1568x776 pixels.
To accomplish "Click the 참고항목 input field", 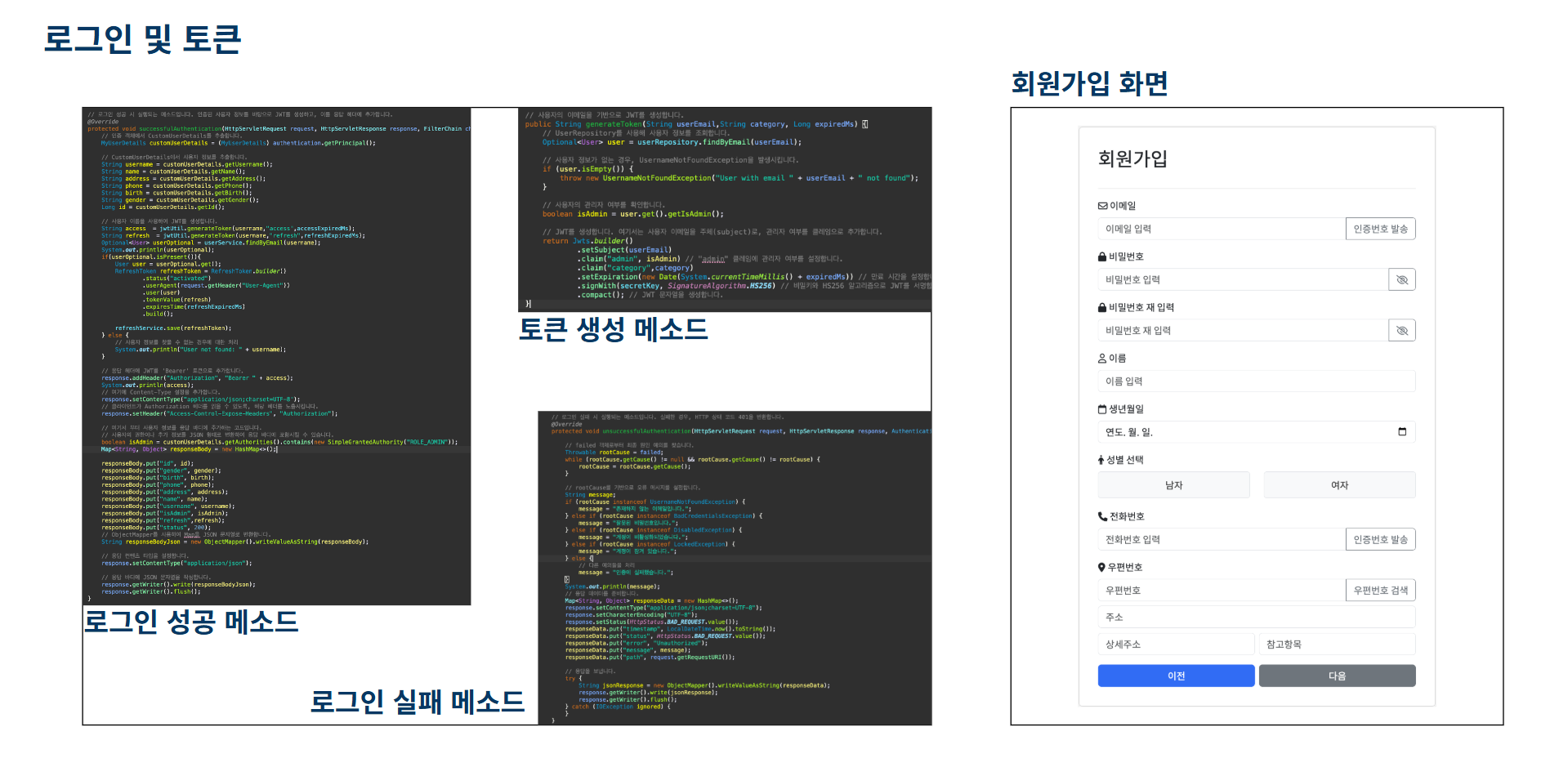I will point(1336,644).
